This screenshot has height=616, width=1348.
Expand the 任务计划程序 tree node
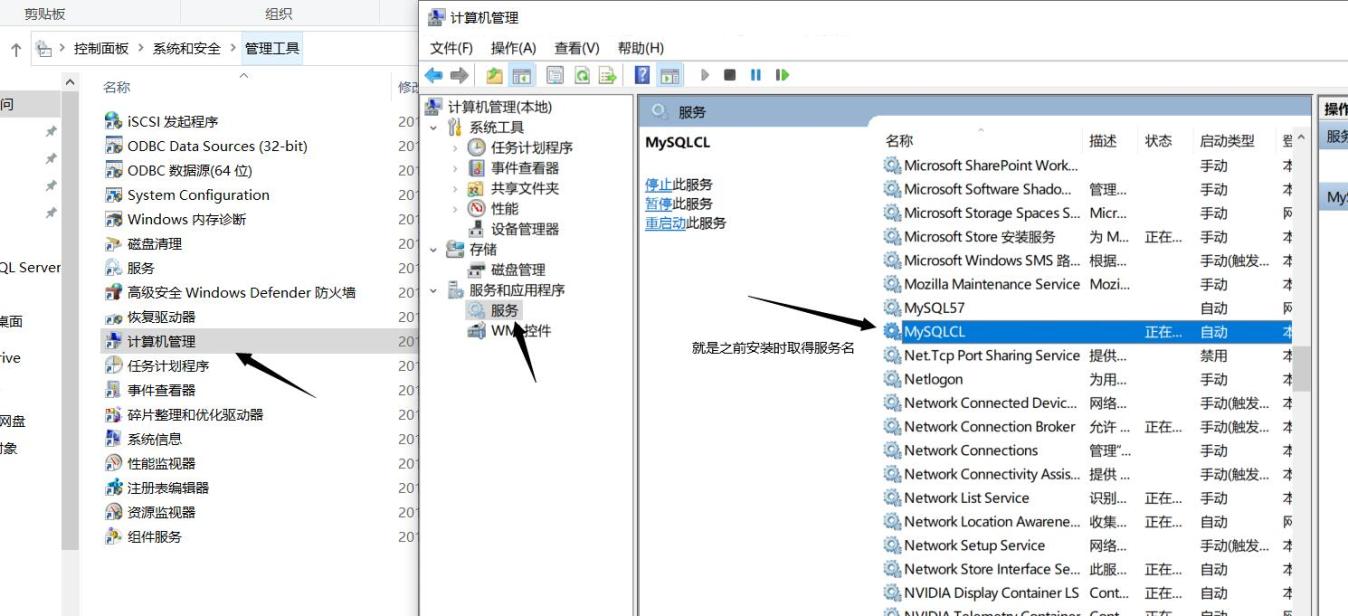[x=455, y=147]
